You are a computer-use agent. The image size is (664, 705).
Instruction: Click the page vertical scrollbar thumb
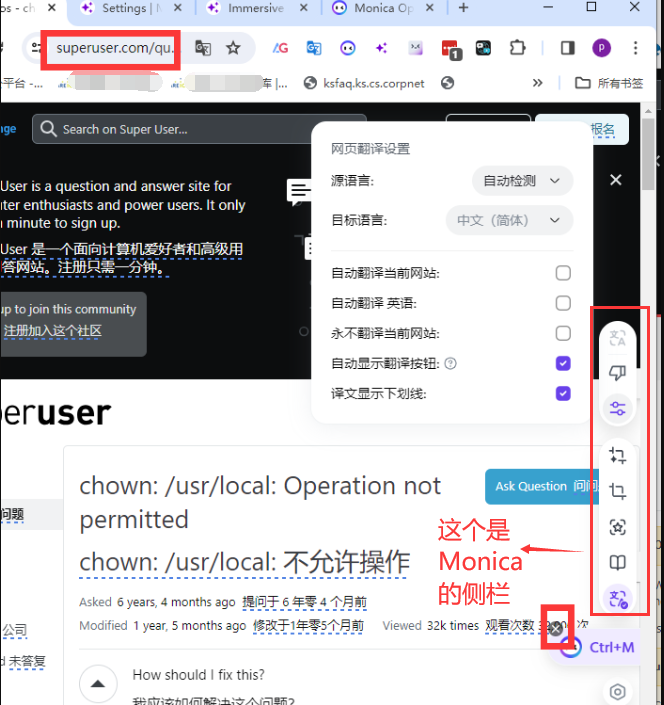pos(647,154)
